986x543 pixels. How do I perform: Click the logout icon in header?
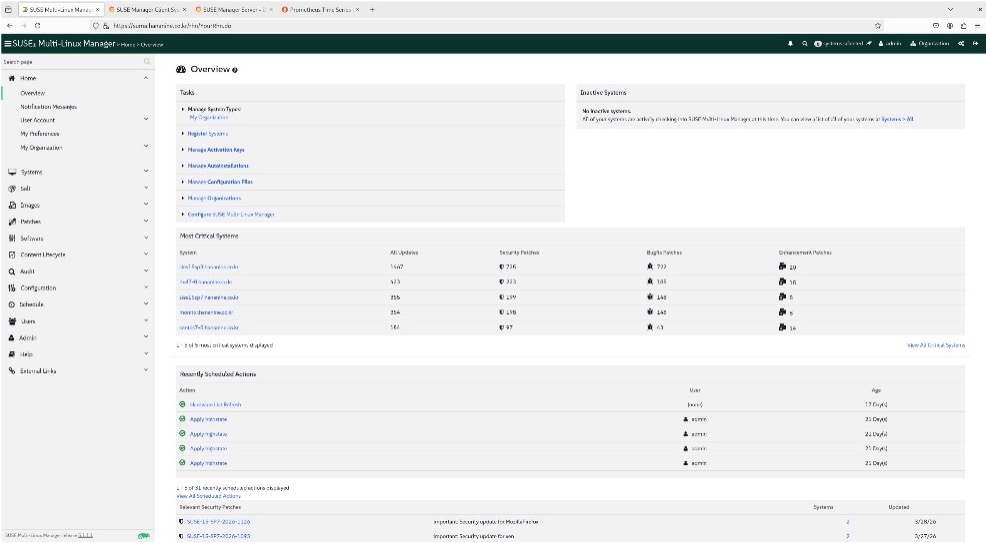975,43
